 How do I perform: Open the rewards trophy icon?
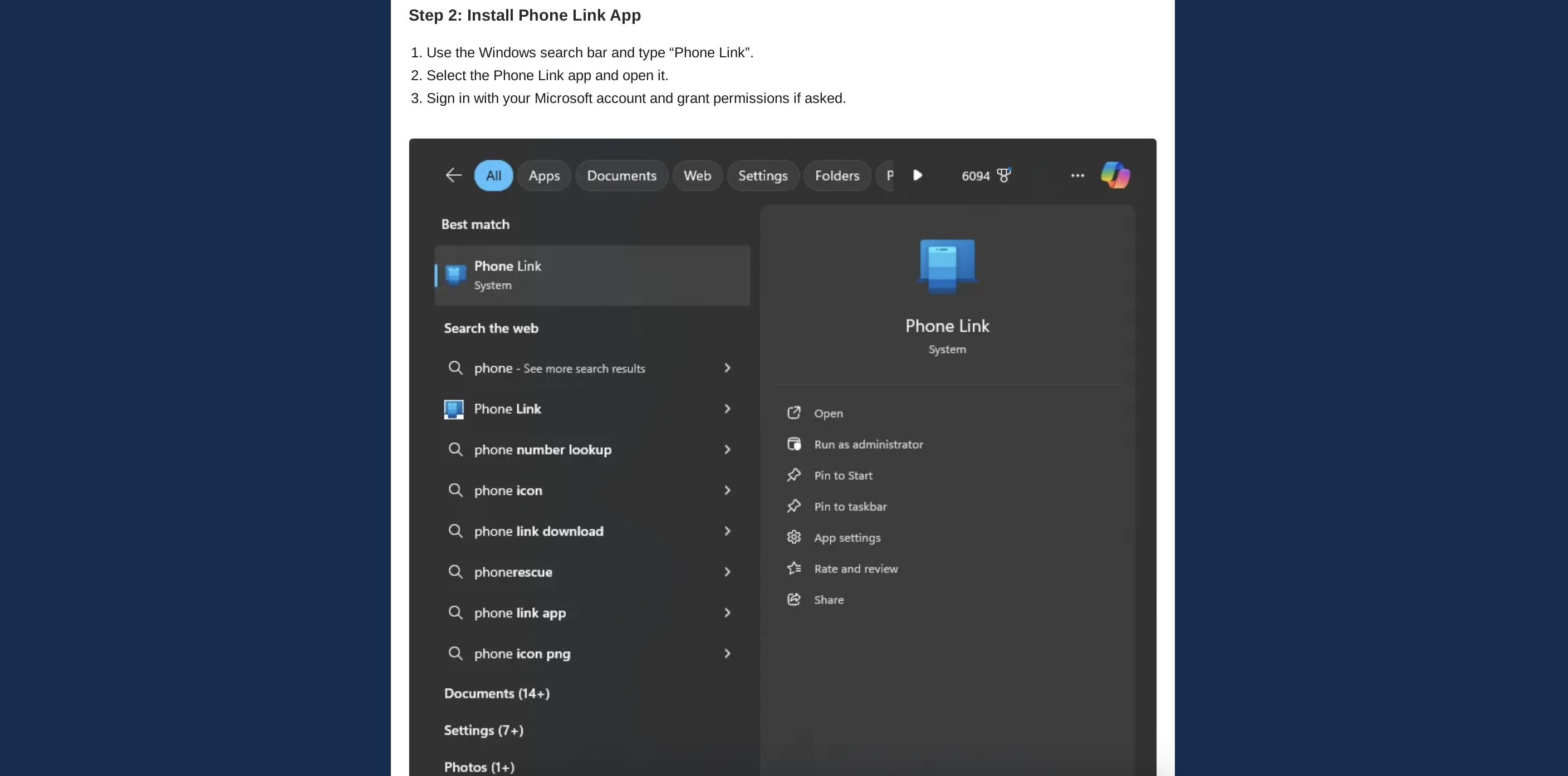1004,175
